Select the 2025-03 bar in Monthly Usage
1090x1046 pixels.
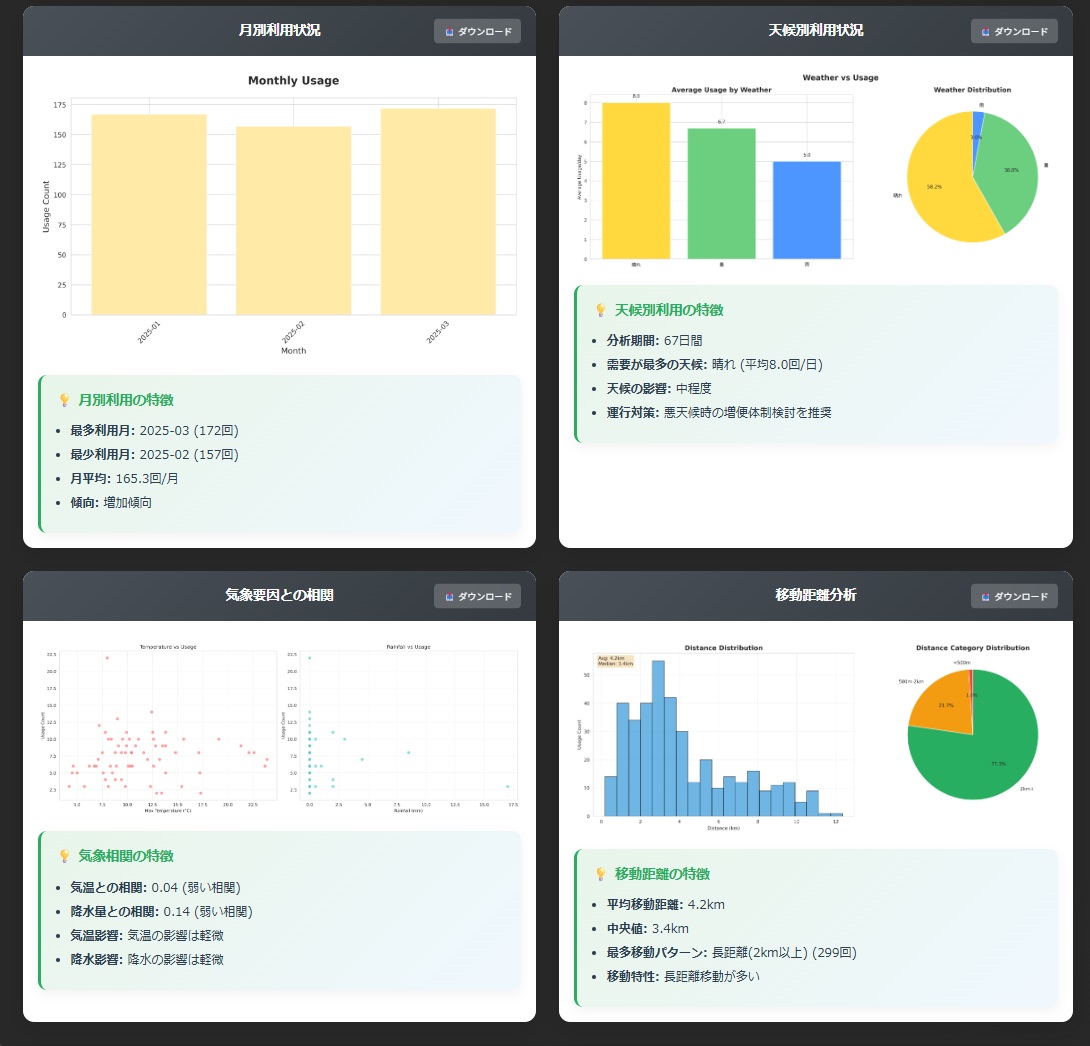(438, 212)
